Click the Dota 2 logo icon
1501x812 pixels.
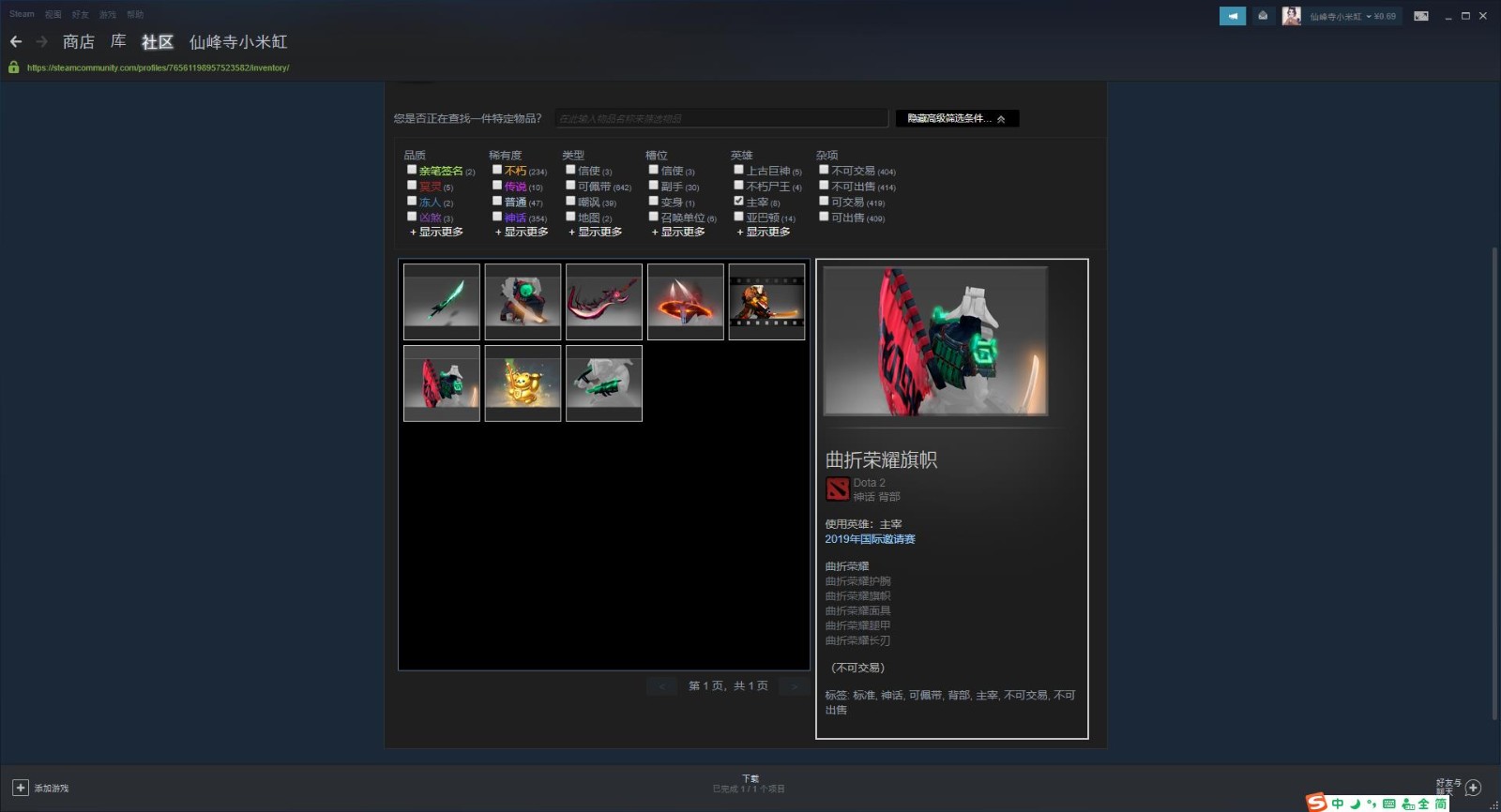pyautogui.click(x=837, y=489)
